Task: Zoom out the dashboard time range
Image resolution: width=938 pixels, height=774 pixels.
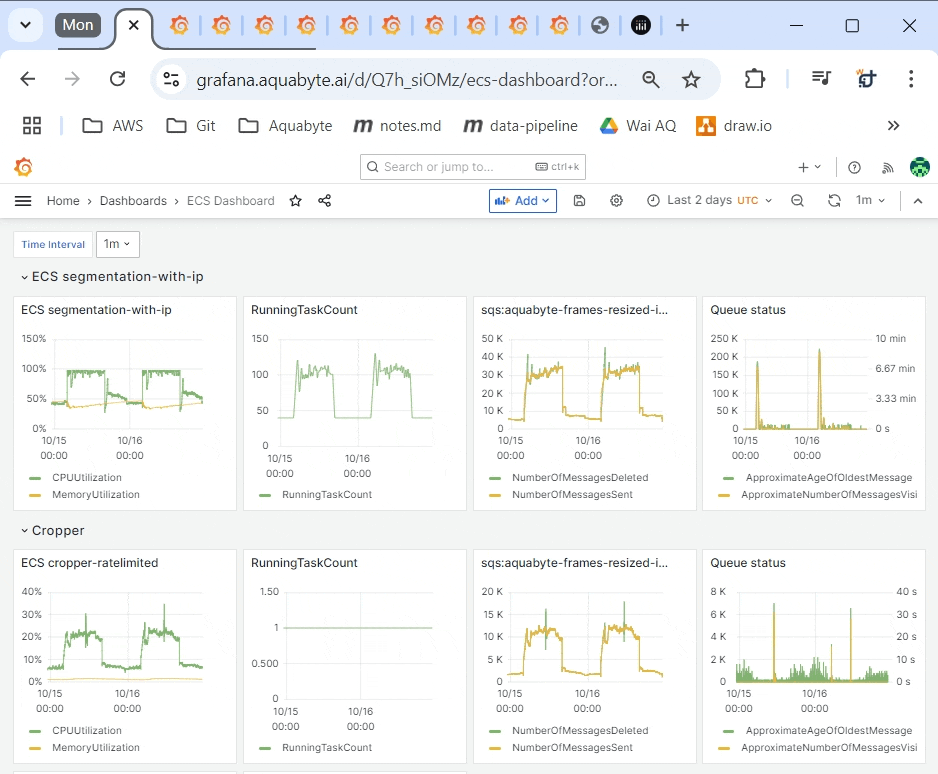Action: tap(797, 201)
